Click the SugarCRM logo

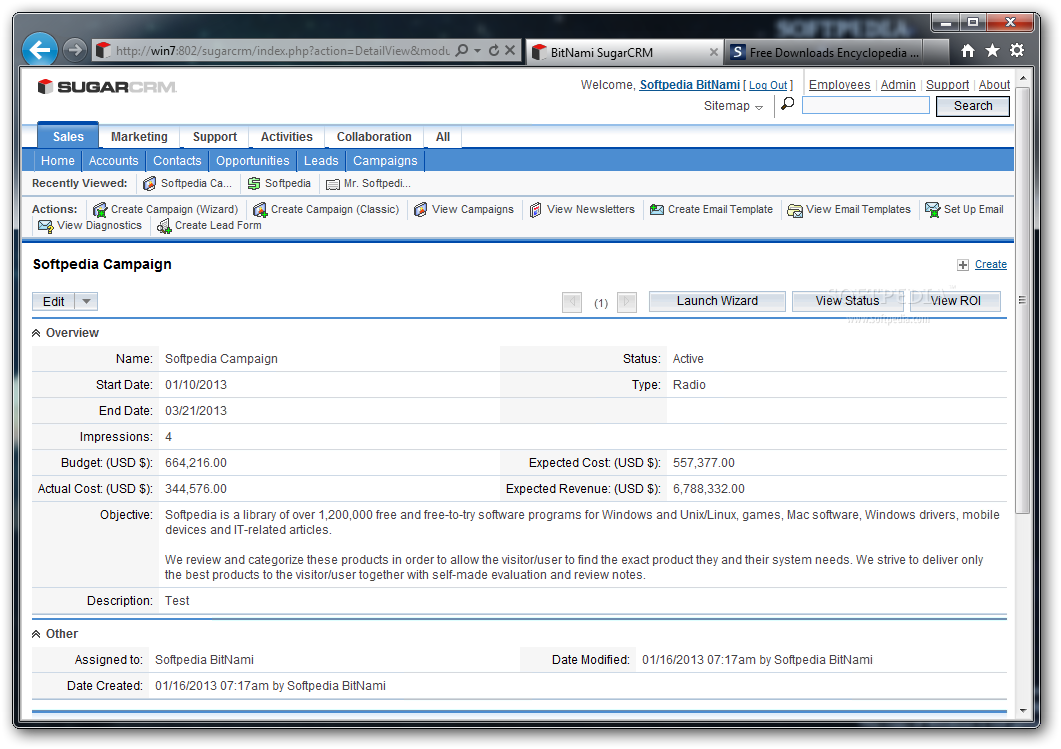click(107, 87)
